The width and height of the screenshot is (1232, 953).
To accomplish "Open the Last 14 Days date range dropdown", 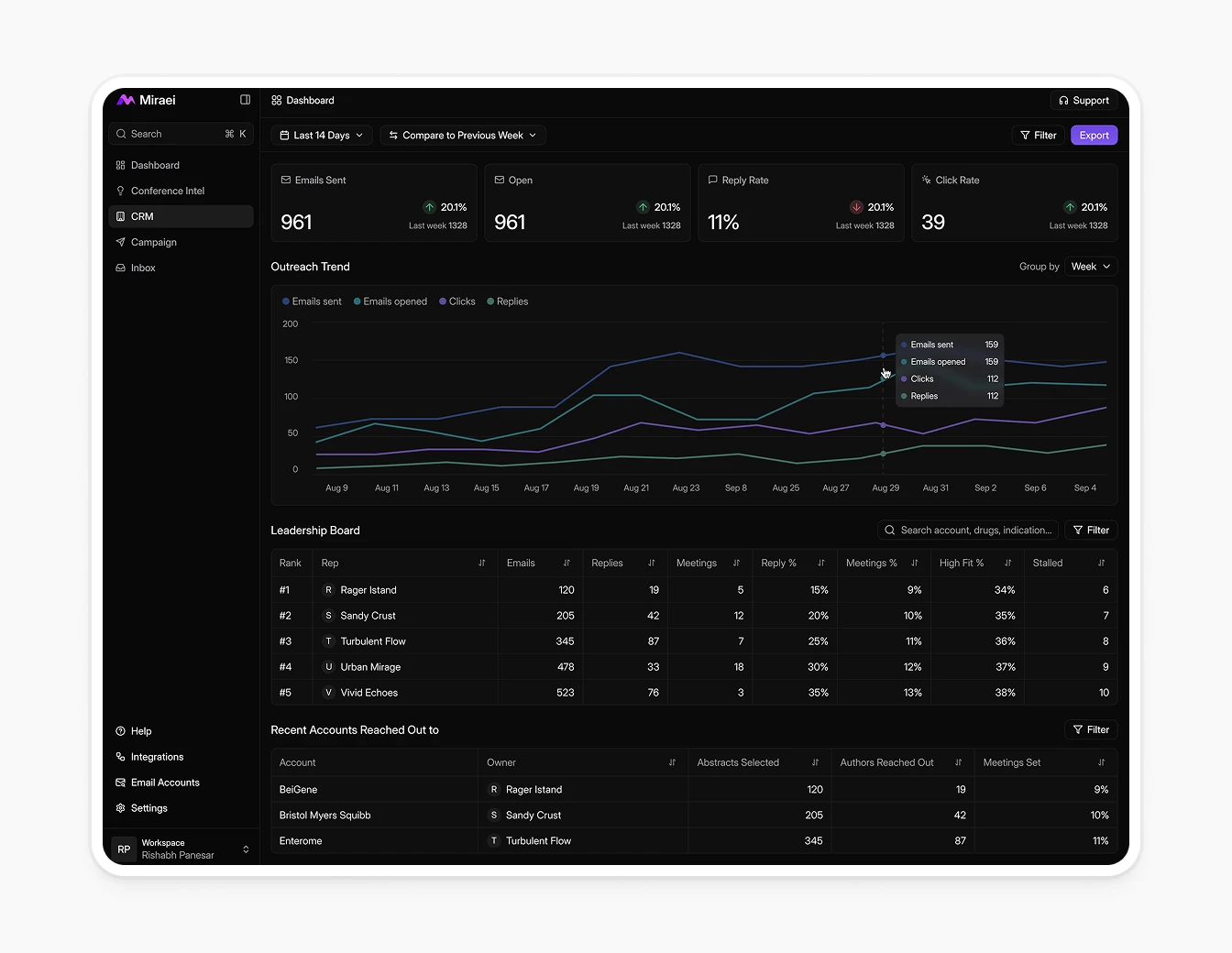I will pyautogui.click(x=320, y=135).
